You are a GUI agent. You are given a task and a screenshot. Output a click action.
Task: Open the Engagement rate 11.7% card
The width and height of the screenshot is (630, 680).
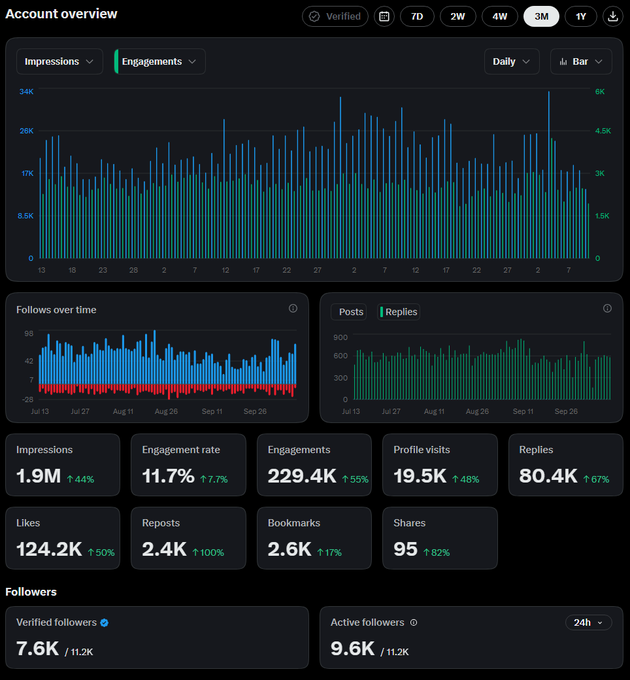188,464
